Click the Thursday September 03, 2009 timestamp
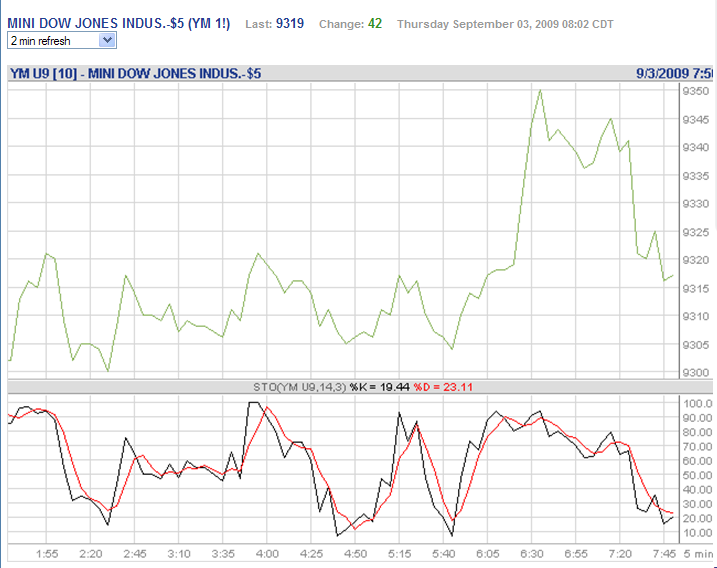Viewport: 717px width, 568px height. point(505,24)
